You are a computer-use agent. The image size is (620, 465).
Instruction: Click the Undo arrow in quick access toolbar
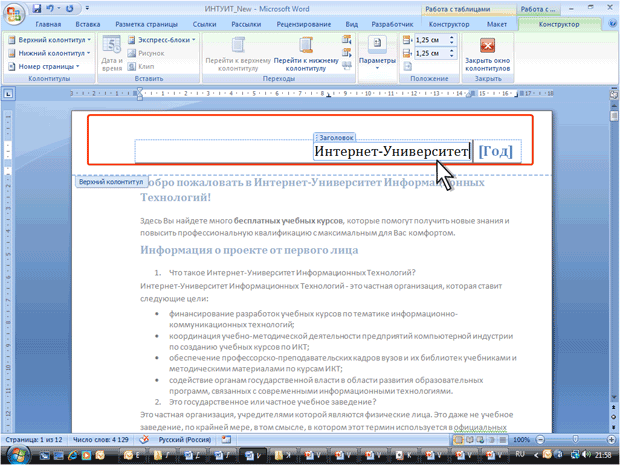(50, 8)
